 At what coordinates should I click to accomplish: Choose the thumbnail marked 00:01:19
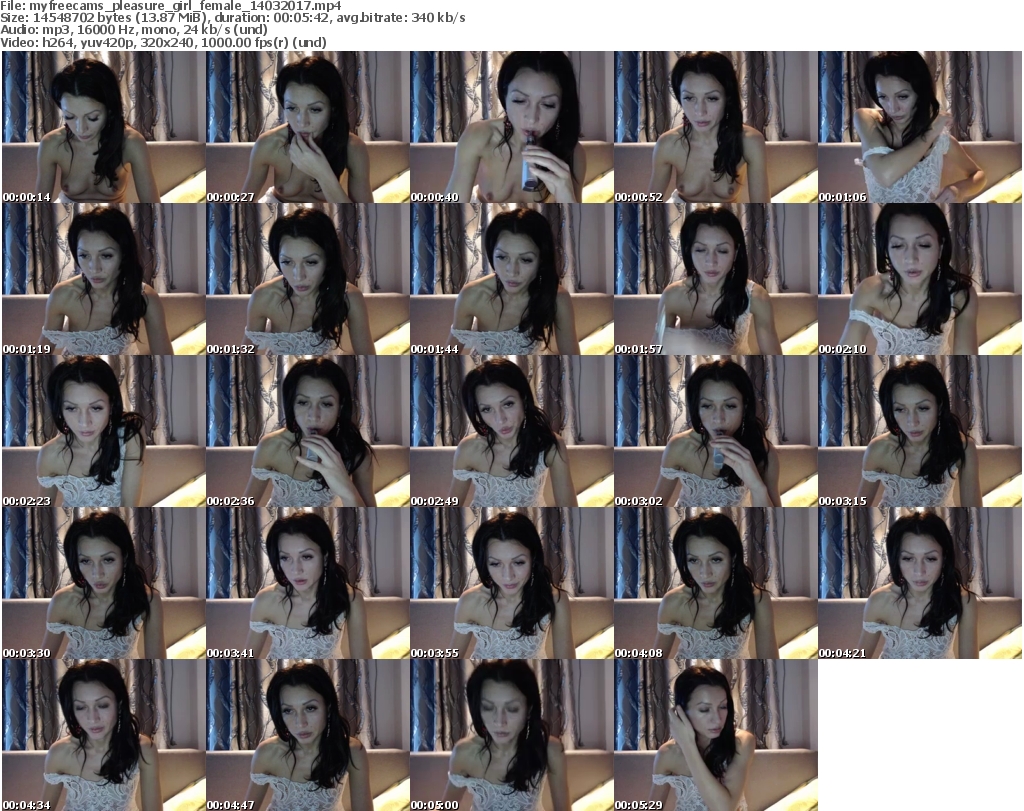coord(104,279)
